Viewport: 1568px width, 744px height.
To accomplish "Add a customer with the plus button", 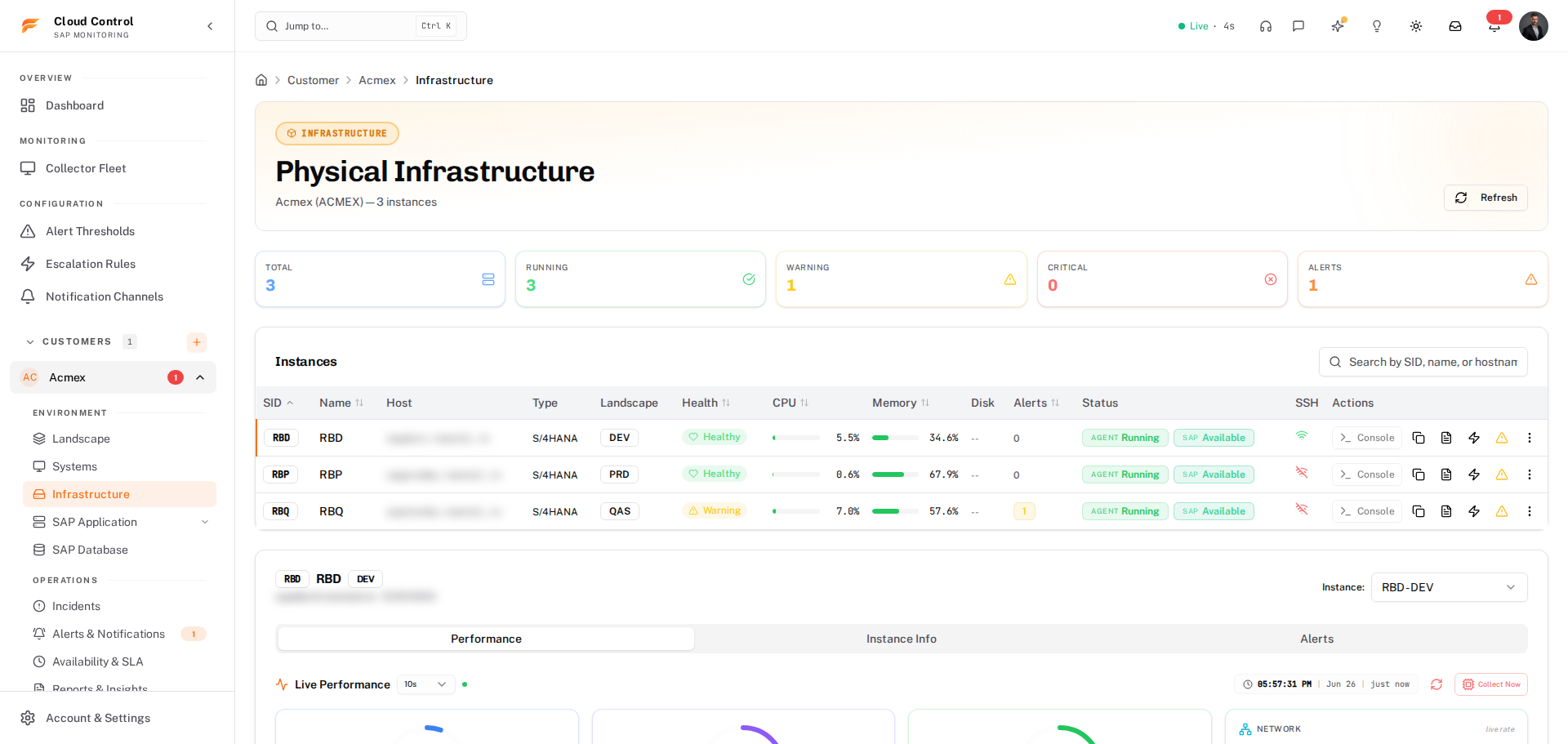I will [x=197, y=342].
